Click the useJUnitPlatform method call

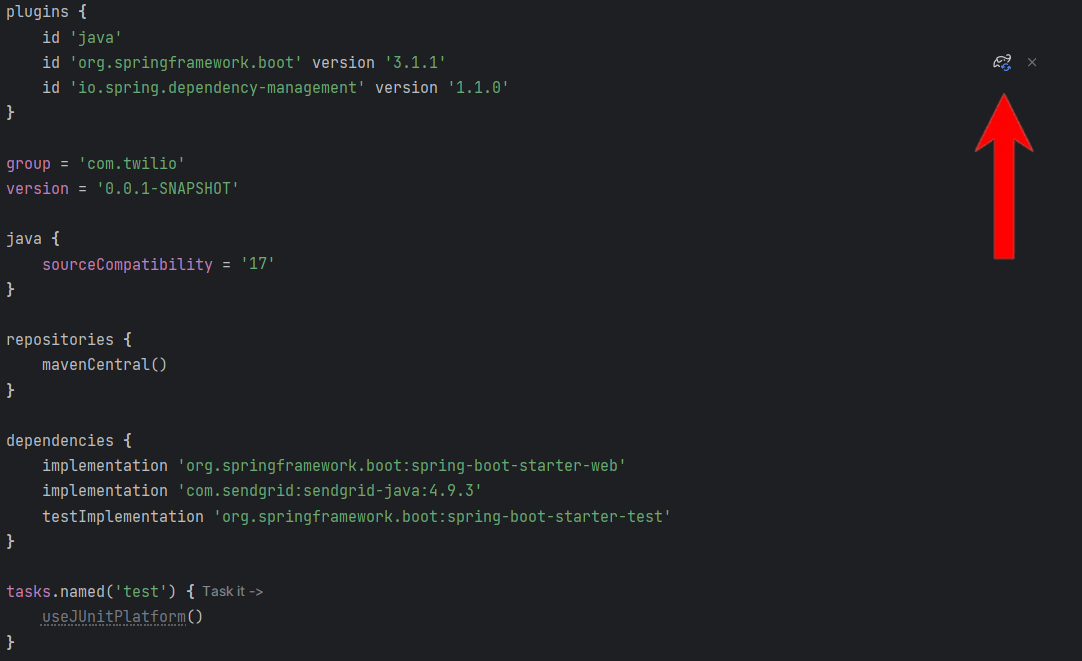tap(122, 616)
